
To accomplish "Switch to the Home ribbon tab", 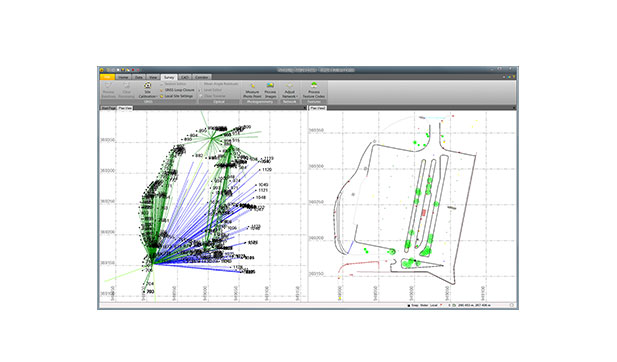I will [123, 77].
